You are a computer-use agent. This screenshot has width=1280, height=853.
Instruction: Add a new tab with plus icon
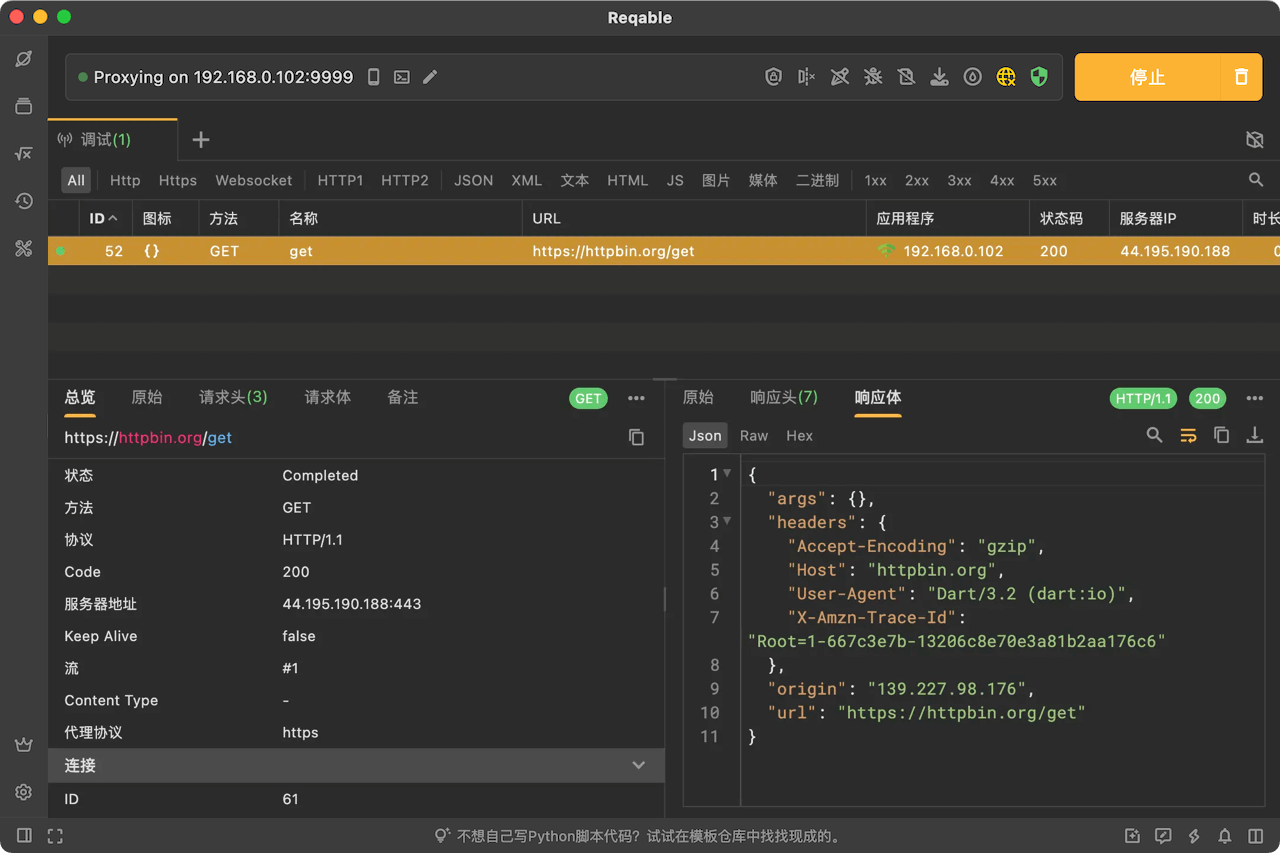click(x=201, y=140)
